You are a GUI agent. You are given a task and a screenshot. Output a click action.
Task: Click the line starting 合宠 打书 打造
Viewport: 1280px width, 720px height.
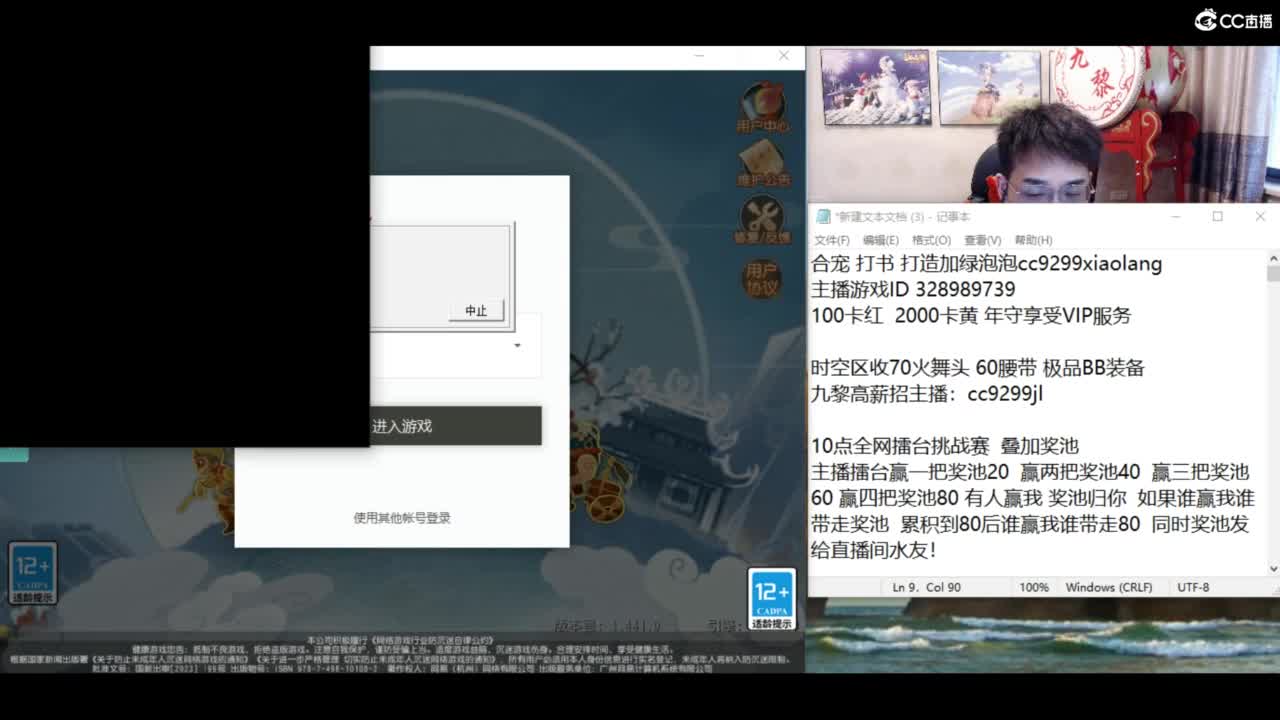(987, 263)
